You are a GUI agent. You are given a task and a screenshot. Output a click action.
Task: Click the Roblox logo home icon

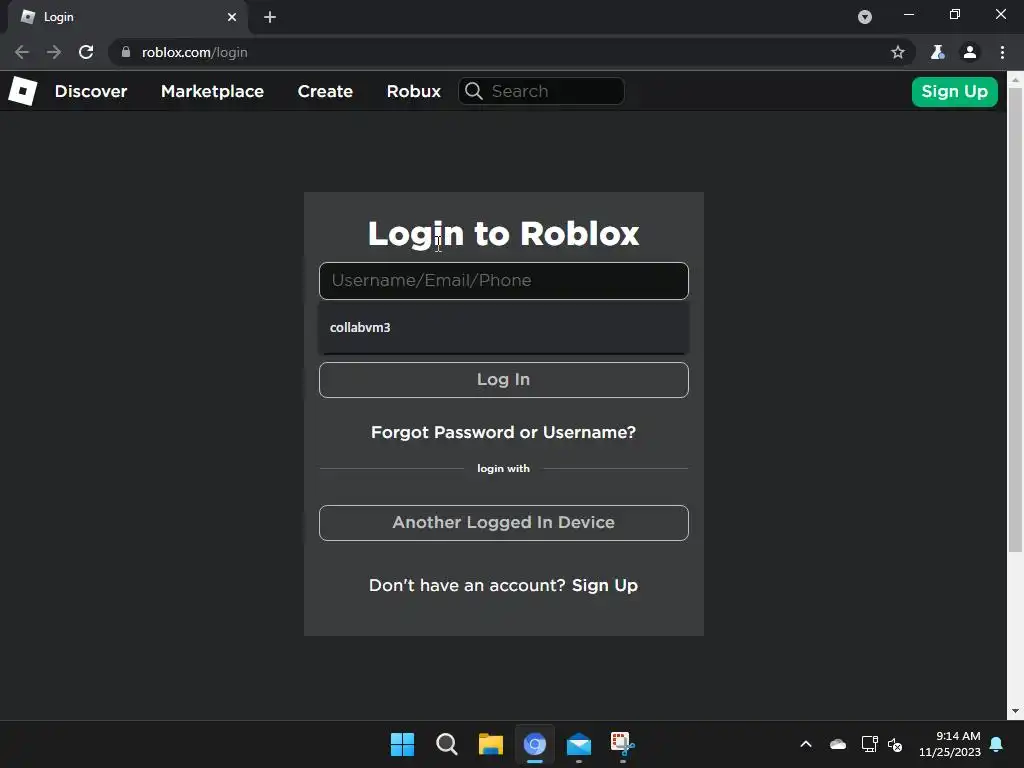23,91
